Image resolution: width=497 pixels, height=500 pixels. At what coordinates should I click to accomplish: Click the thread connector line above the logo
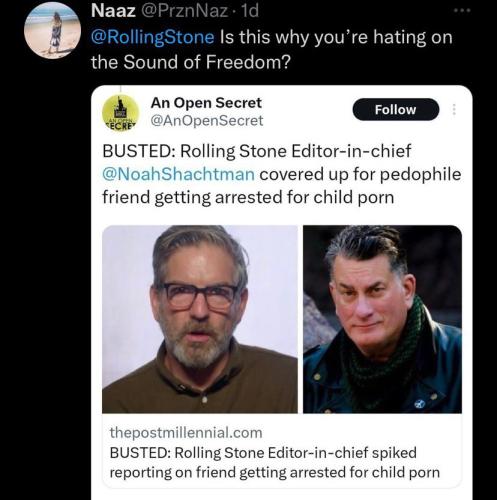(x=120, y=90)
